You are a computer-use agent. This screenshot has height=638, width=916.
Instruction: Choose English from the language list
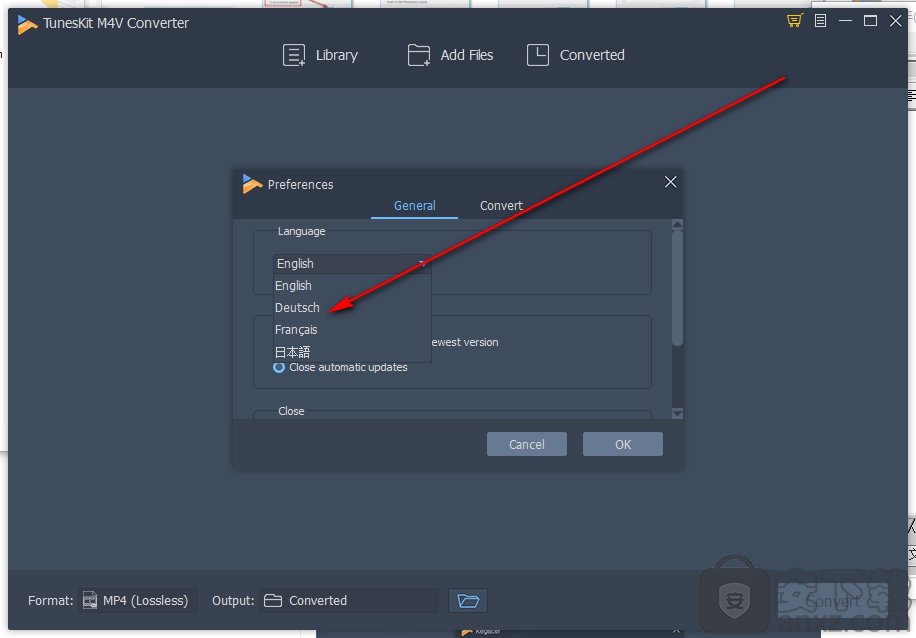tap(352, 286)
